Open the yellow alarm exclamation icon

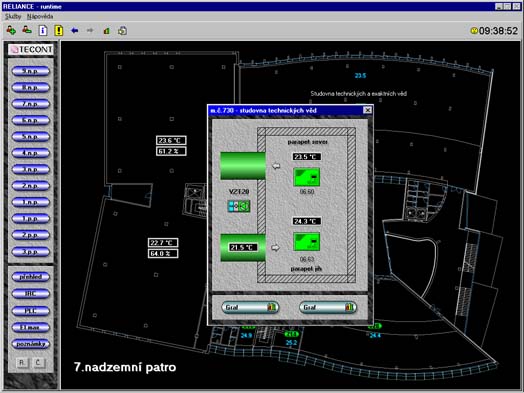coord(59,30)
